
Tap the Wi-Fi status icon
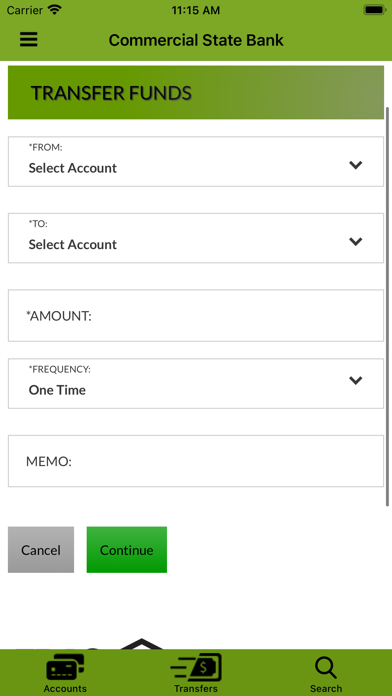click(x=55, y=10)
